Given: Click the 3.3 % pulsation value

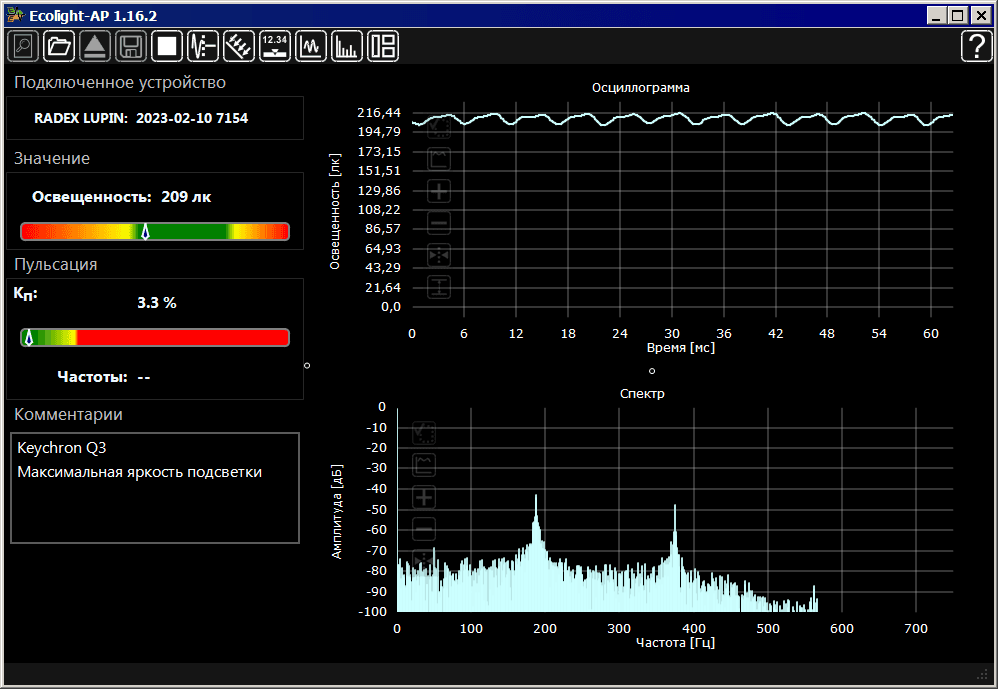Looking at the screenshot, I should point(157,303).
